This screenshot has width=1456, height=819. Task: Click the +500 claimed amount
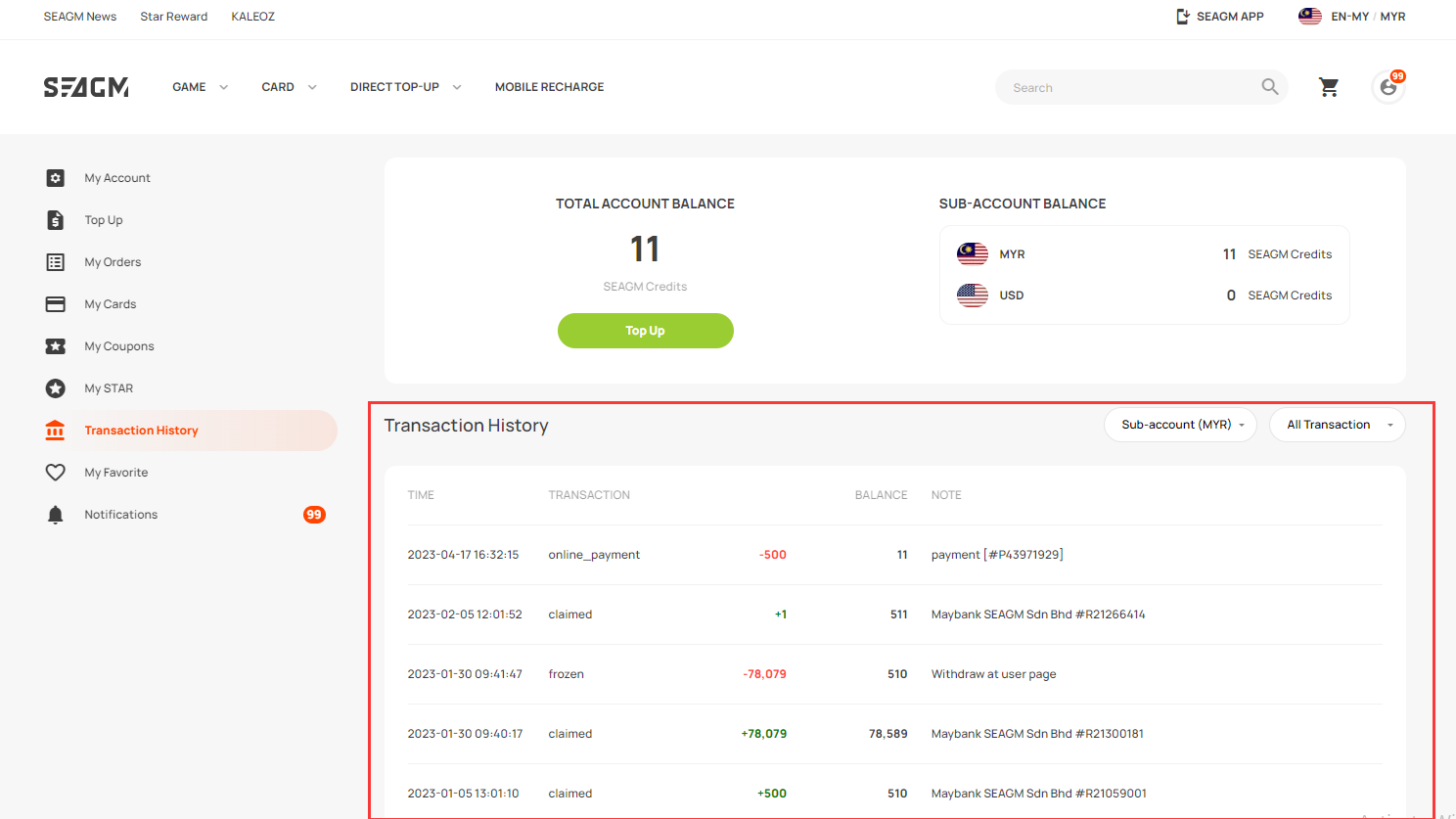click(772, 794)
